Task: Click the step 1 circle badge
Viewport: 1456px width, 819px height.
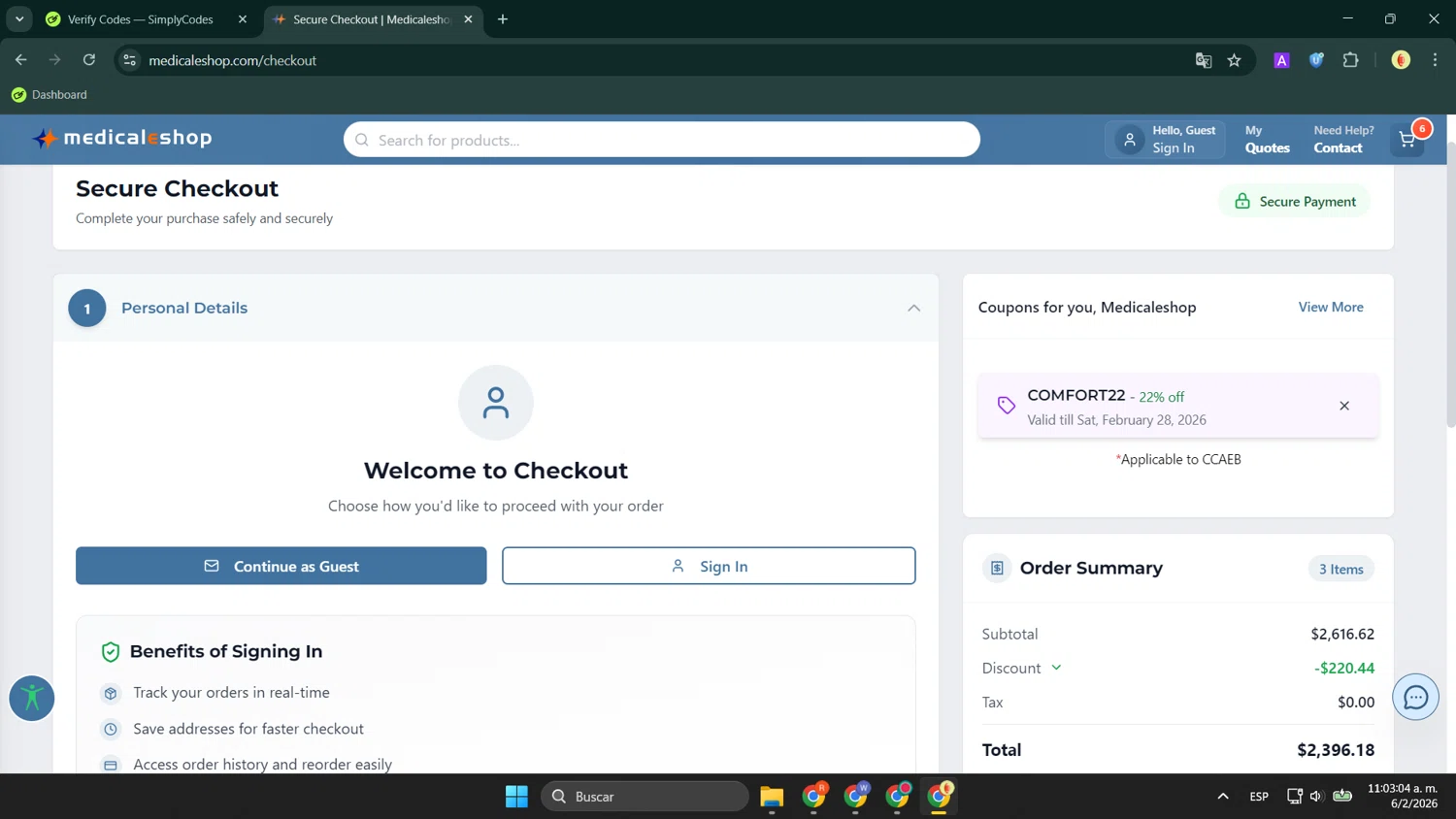Action: pyautogui.click(x=87, y=309)
